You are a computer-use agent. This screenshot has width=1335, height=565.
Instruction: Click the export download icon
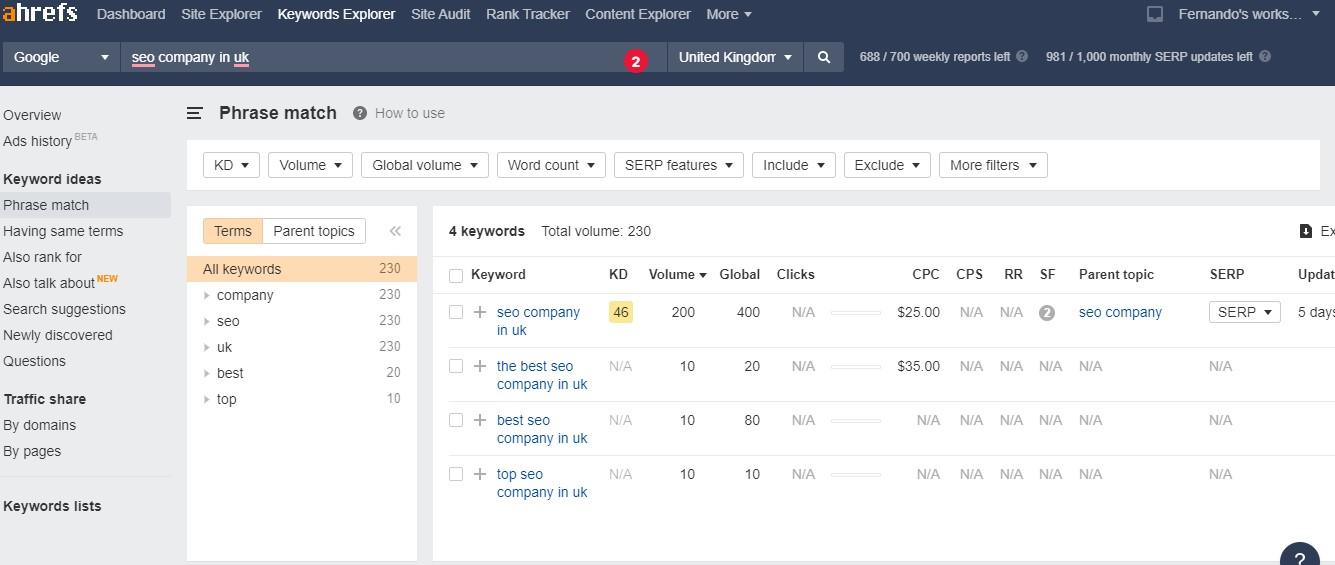pyautogui.click(x=1305, y=231)
